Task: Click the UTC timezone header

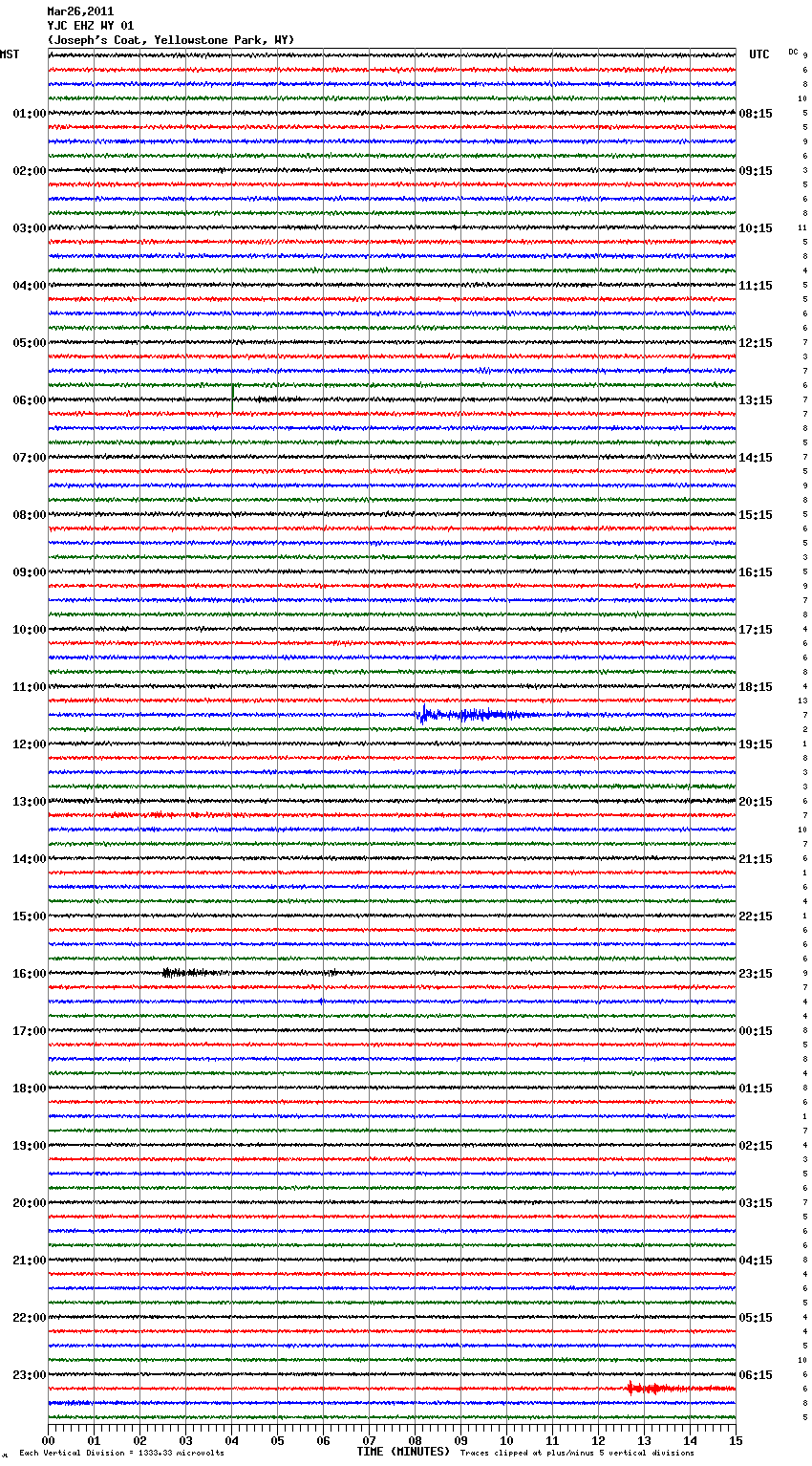Action: tap(759, 54)
